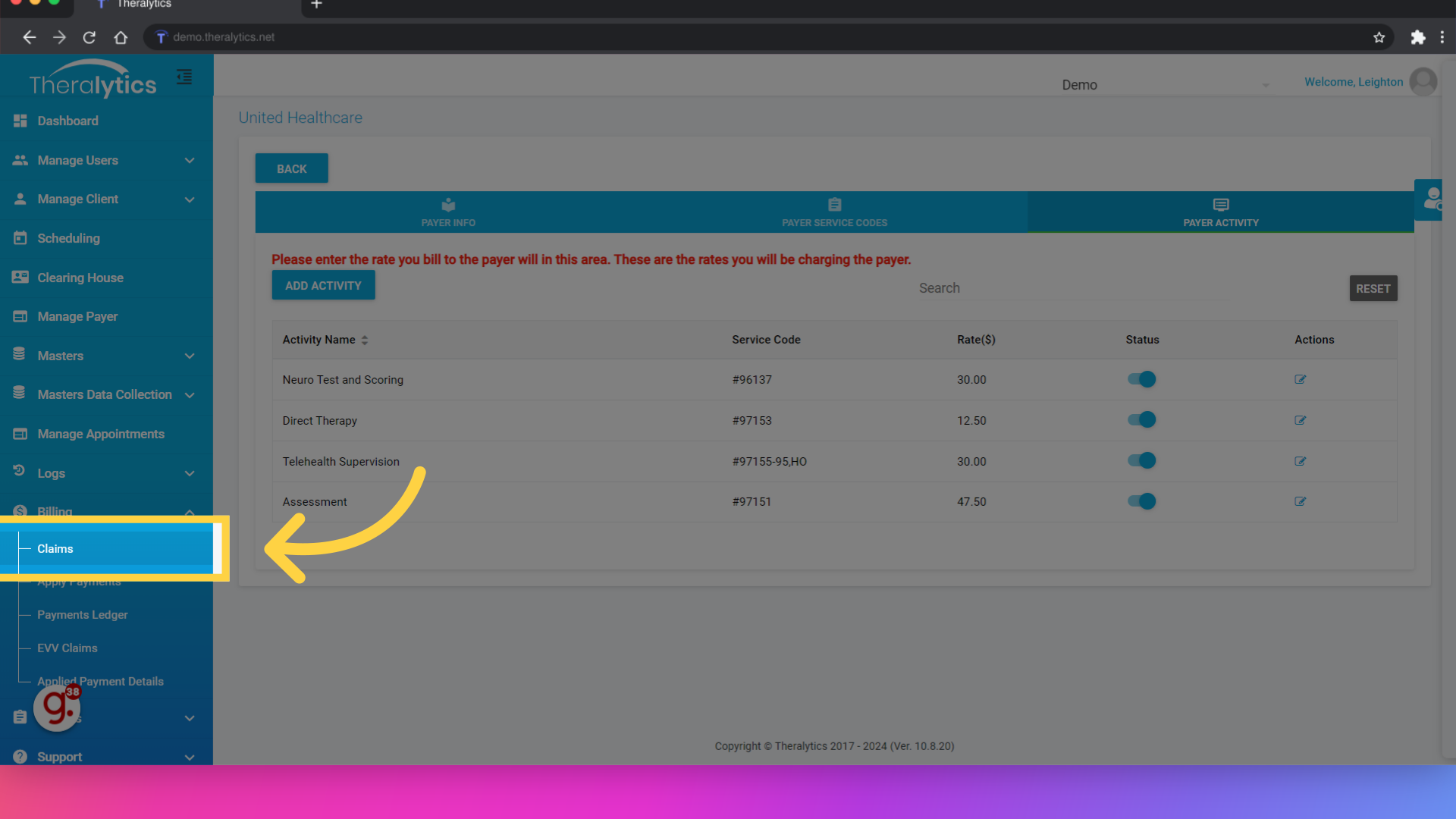The width and height of the screenshot is (1456, 819).
Task: Collapse the sidebar with the menu toggle icon
Action: click(184, 77)
